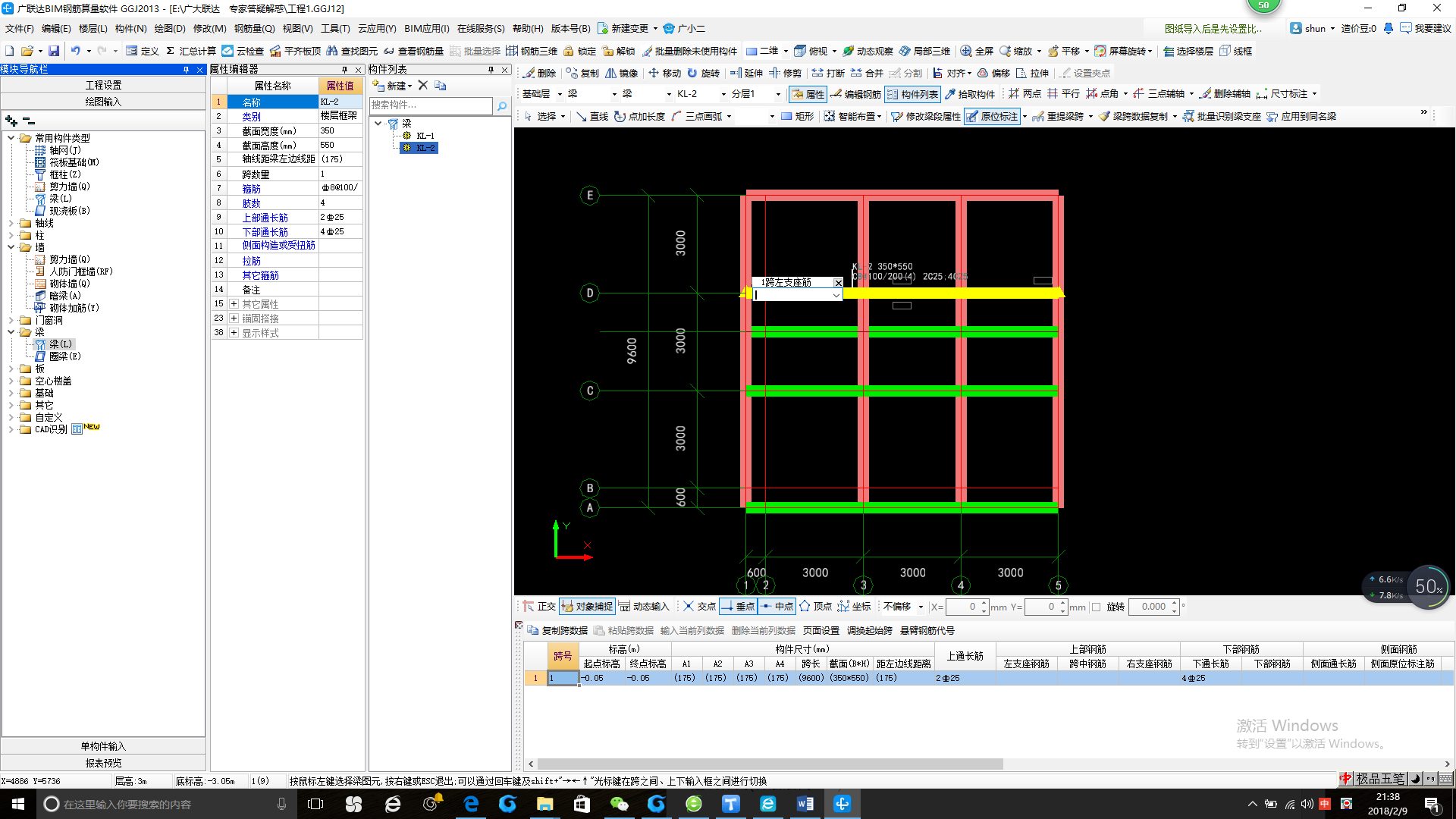
Task: Toggle 正交 orthogonal mode
Action: point(540,607)
